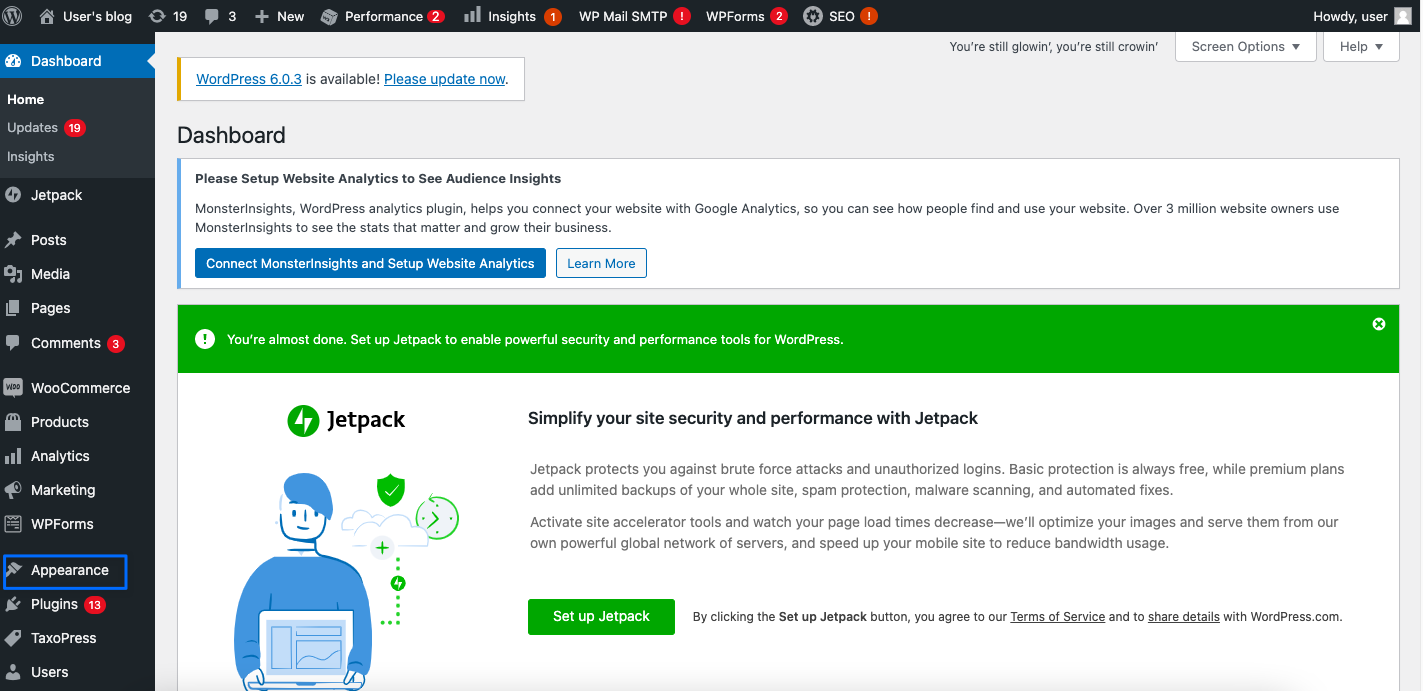Go to Home under Dashboard
This screenshot has height=691, width=1423.
click(26, 99)
